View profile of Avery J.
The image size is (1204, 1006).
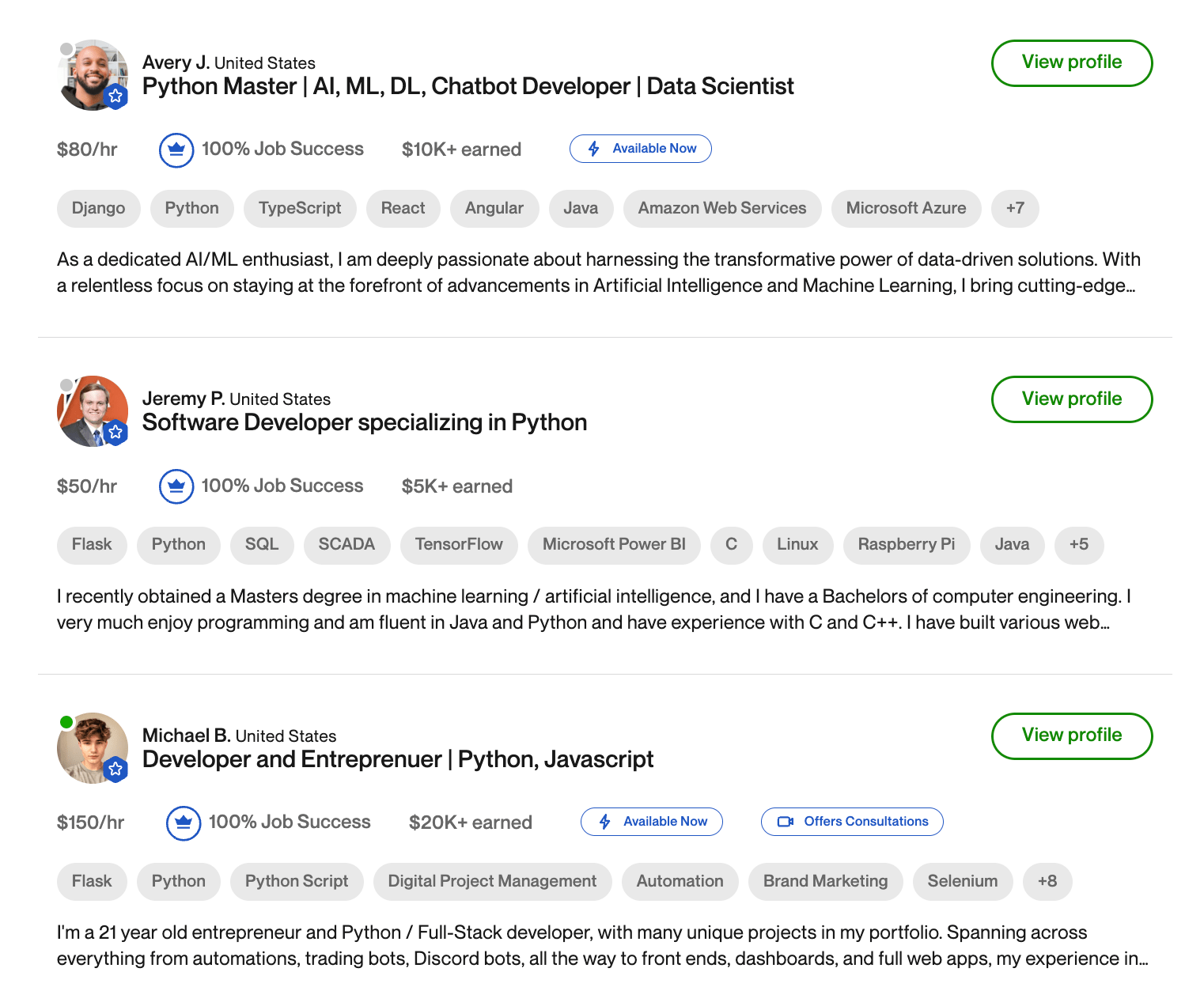1071,63
